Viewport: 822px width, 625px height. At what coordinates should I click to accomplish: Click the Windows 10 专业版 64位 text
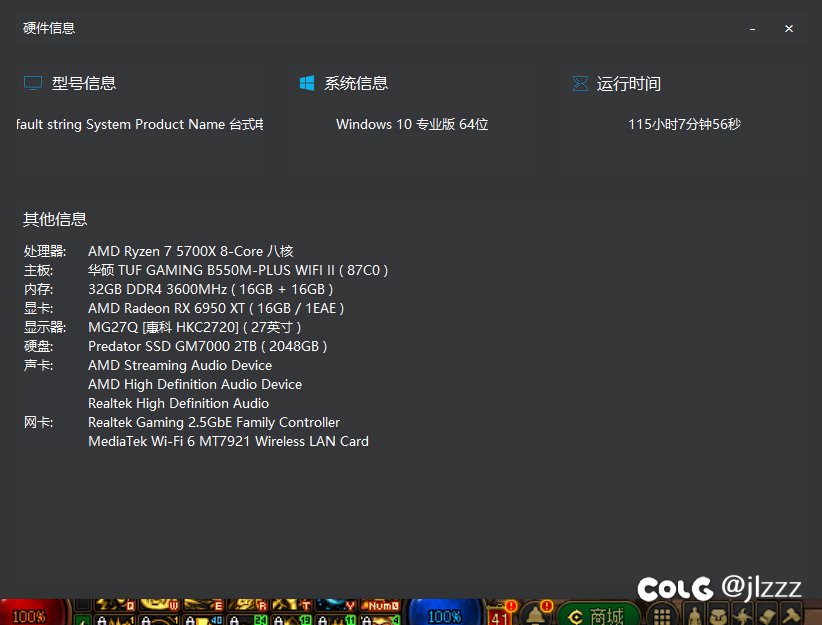pyautogui.click(x=412, y=124)
